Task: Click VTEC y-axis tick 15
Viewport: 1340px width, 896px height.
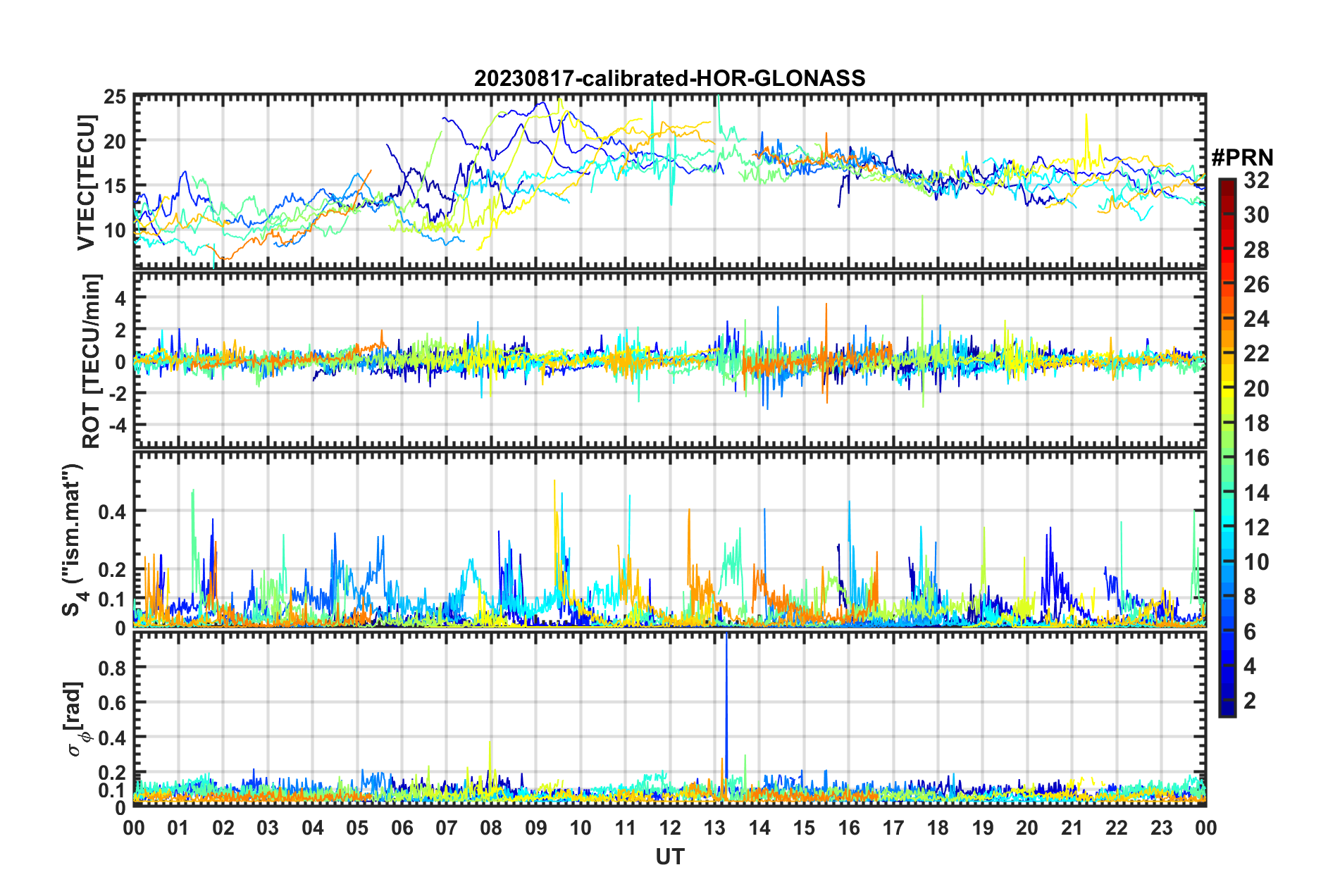Action: pos(114,186)
